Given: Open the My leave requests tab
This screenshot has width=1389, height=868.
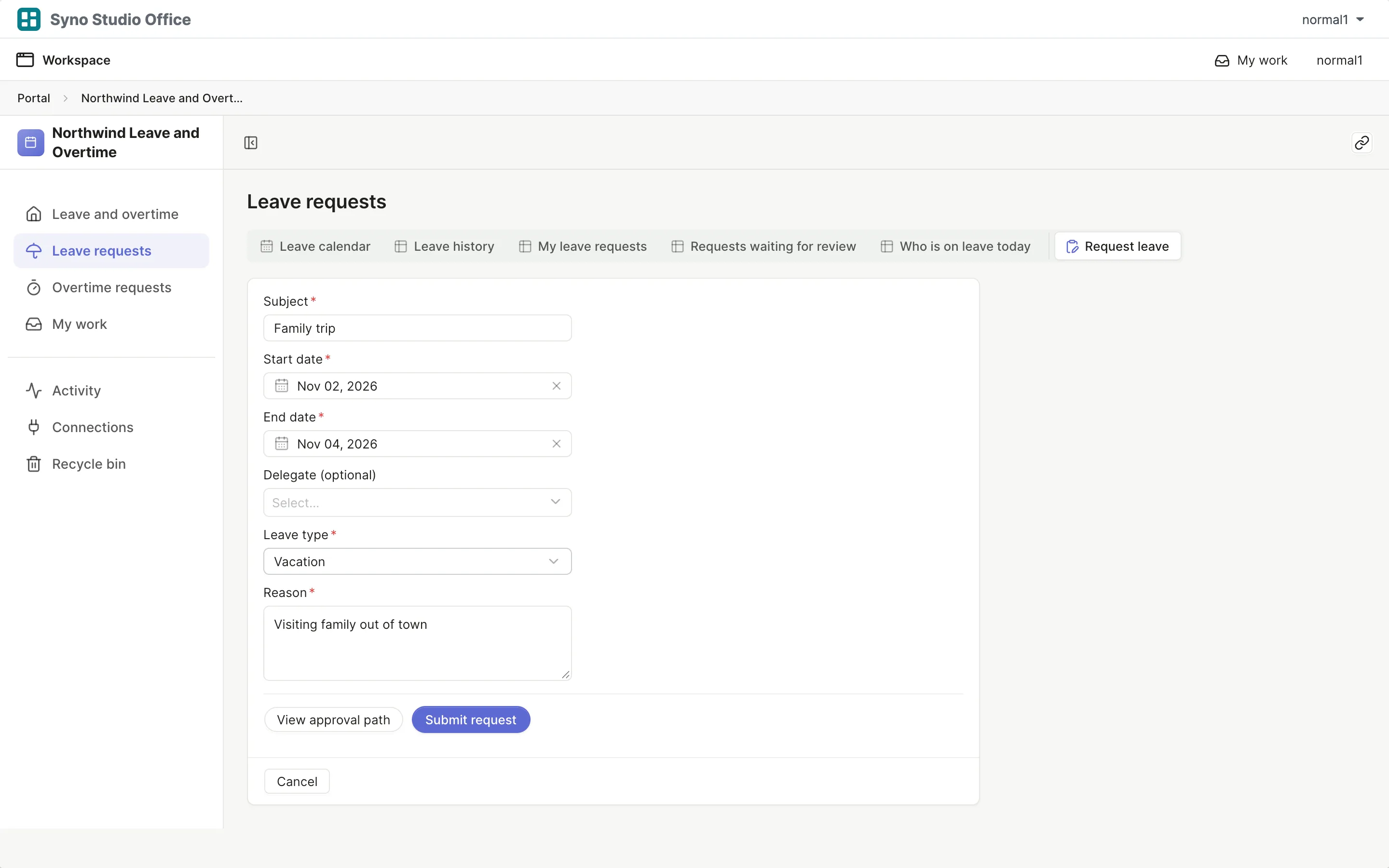Looking at the screenshot, I should click(x=583, y=246).
